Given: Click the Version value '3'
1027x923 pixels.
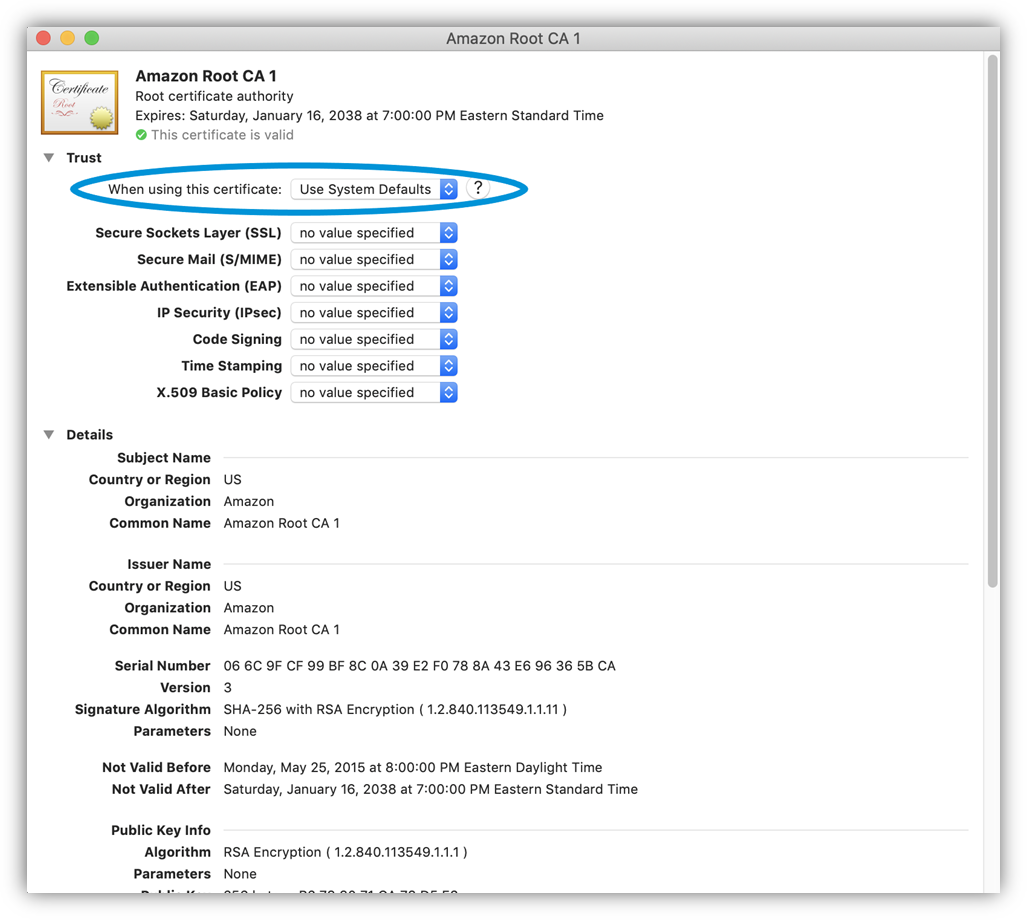Looking at the screenshot, I should coord(227,688).
